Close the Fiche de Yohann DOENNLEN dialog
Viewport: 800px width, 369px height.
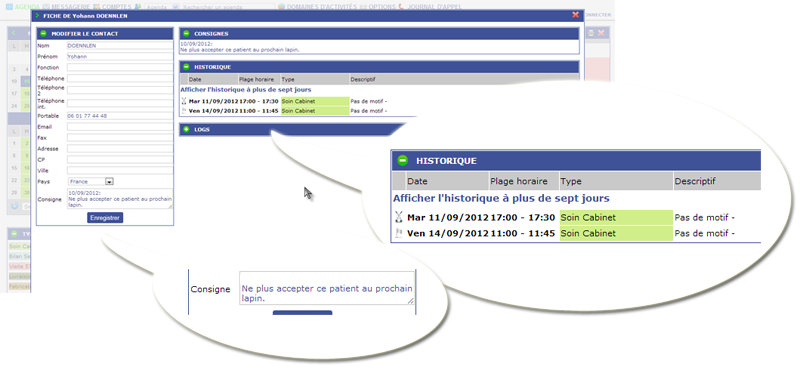tap(576, 15)
